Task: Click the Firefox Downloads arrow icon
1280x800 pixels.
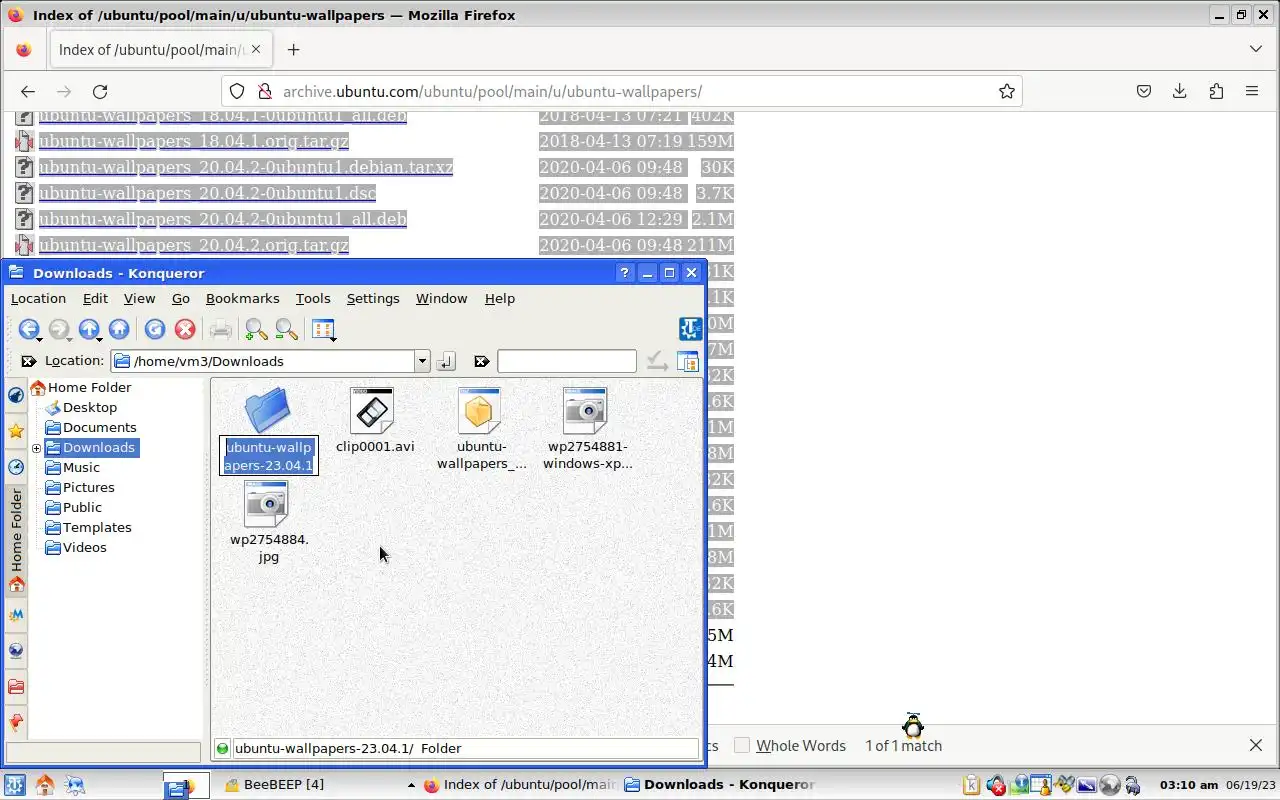Action: (1180, 91)
